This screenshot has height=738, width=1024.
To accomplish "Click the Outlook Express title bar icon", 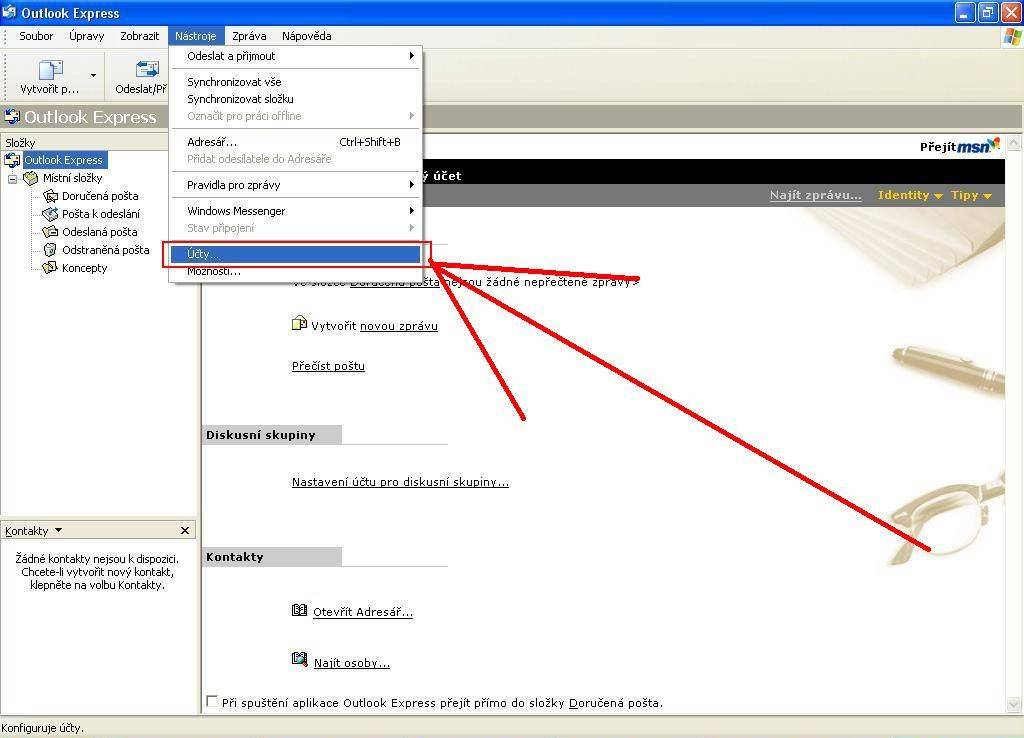I will (9, 12).
